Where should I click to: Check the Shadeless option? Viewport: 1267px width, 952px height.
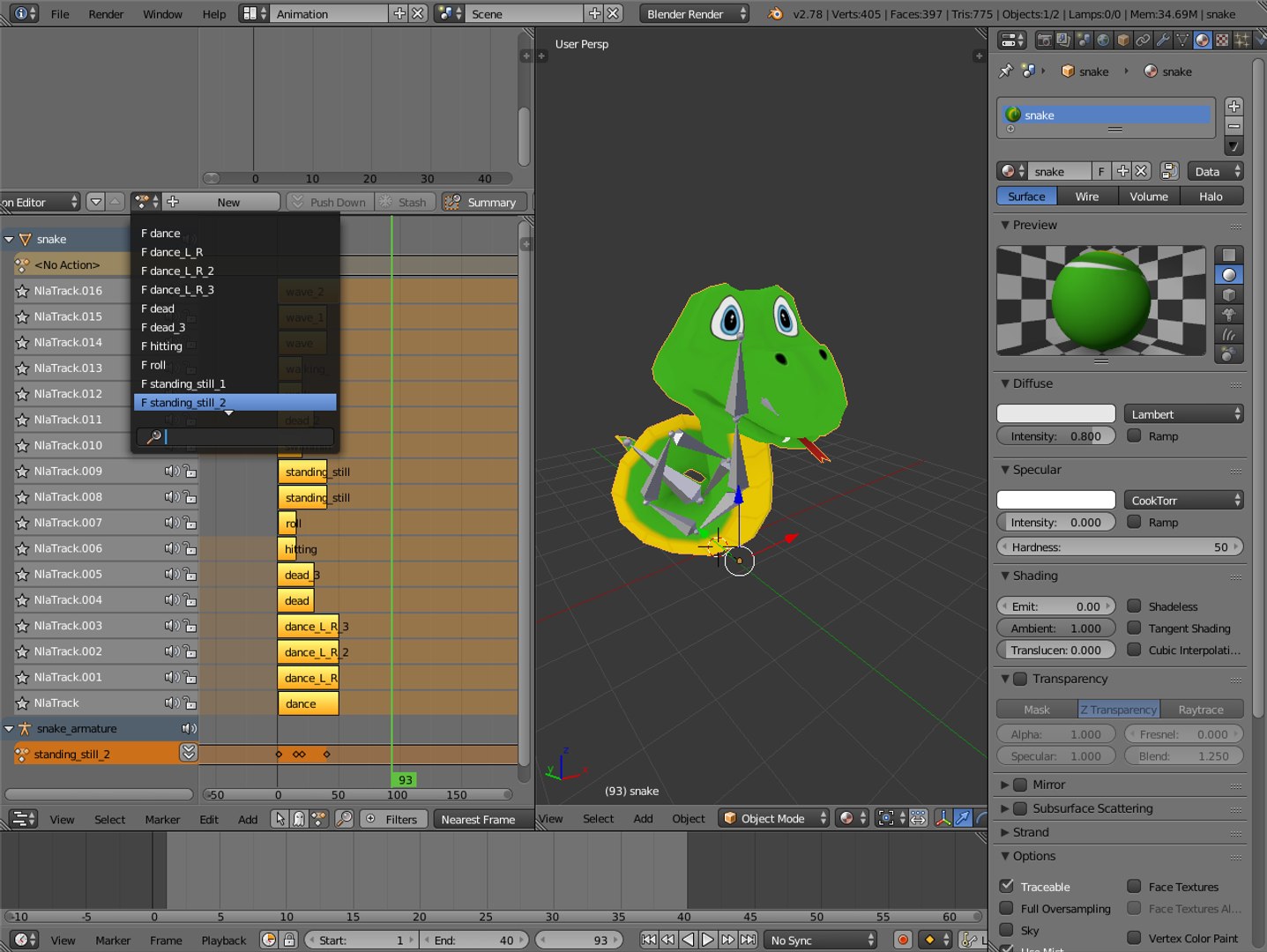pos(1134,606)
